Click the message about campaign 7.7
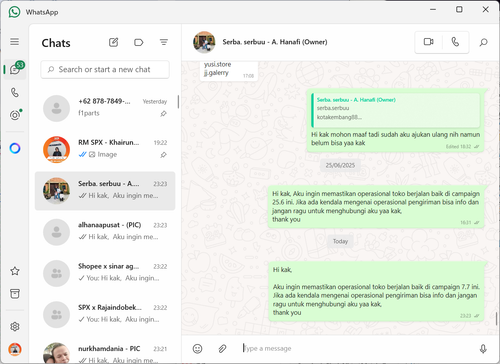Viewport: 500px width, 364px height. (x=376, y=291)
